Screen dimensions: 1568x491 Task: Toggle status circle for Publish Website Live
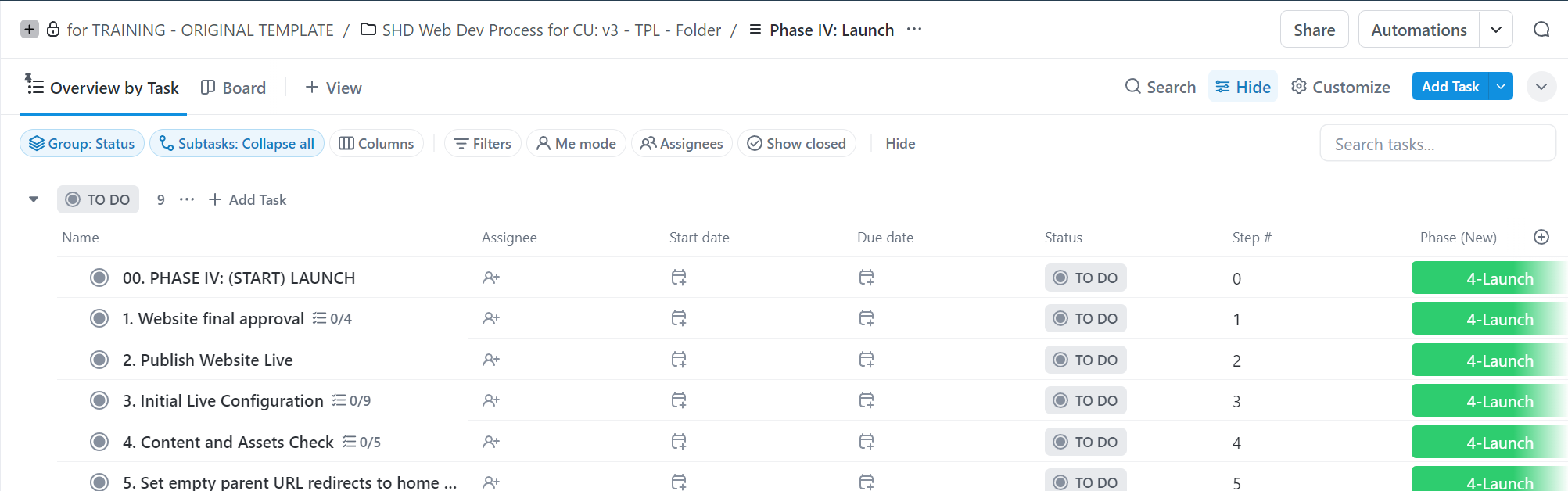(x=99, y=360)
